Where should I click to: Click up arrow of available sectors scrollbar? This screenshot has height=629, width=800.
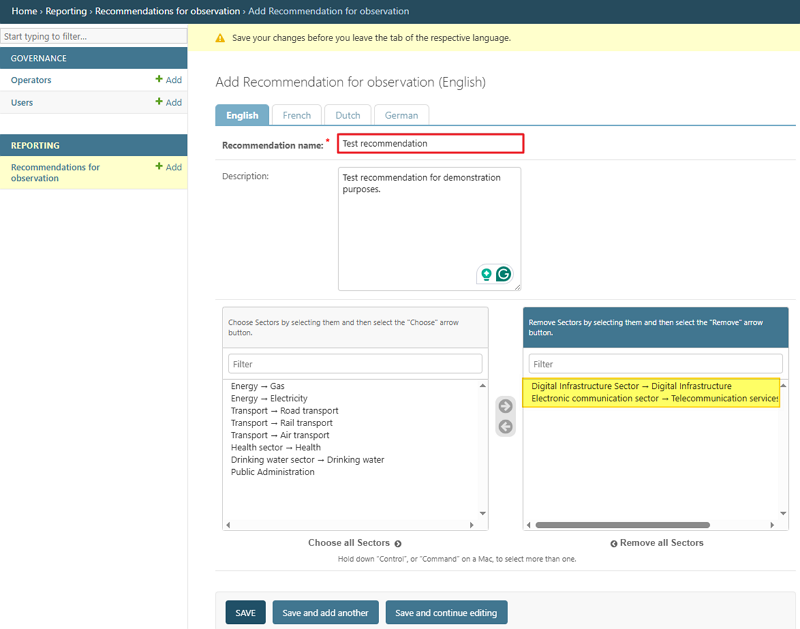click(483, 386)
